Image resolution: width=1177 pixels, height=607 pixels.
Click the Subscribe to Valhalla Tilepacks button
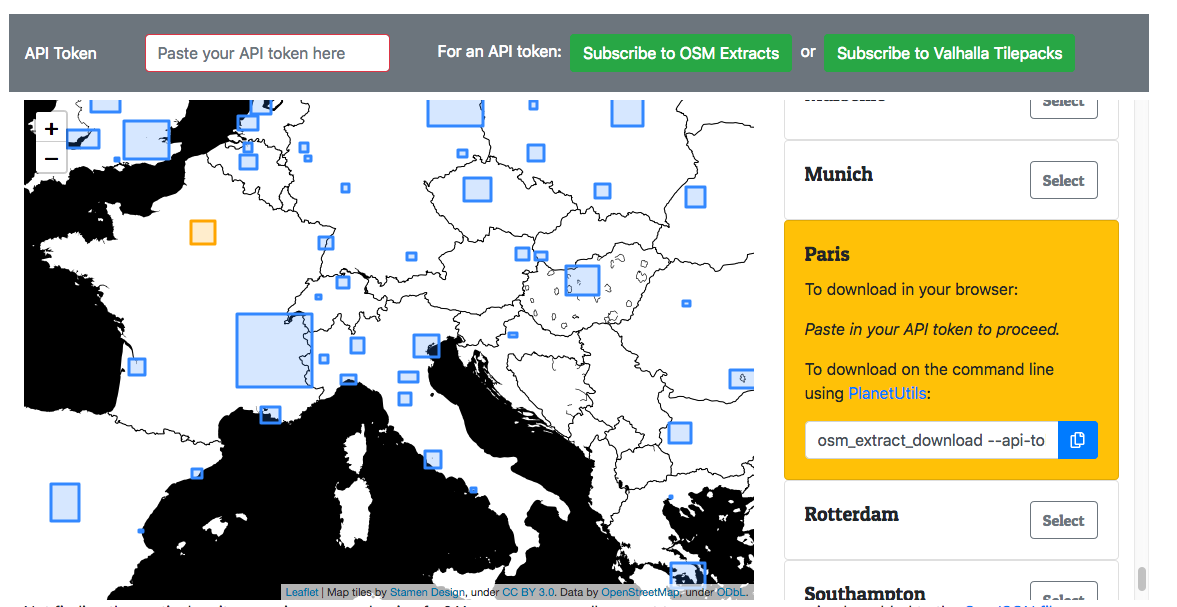949,52
